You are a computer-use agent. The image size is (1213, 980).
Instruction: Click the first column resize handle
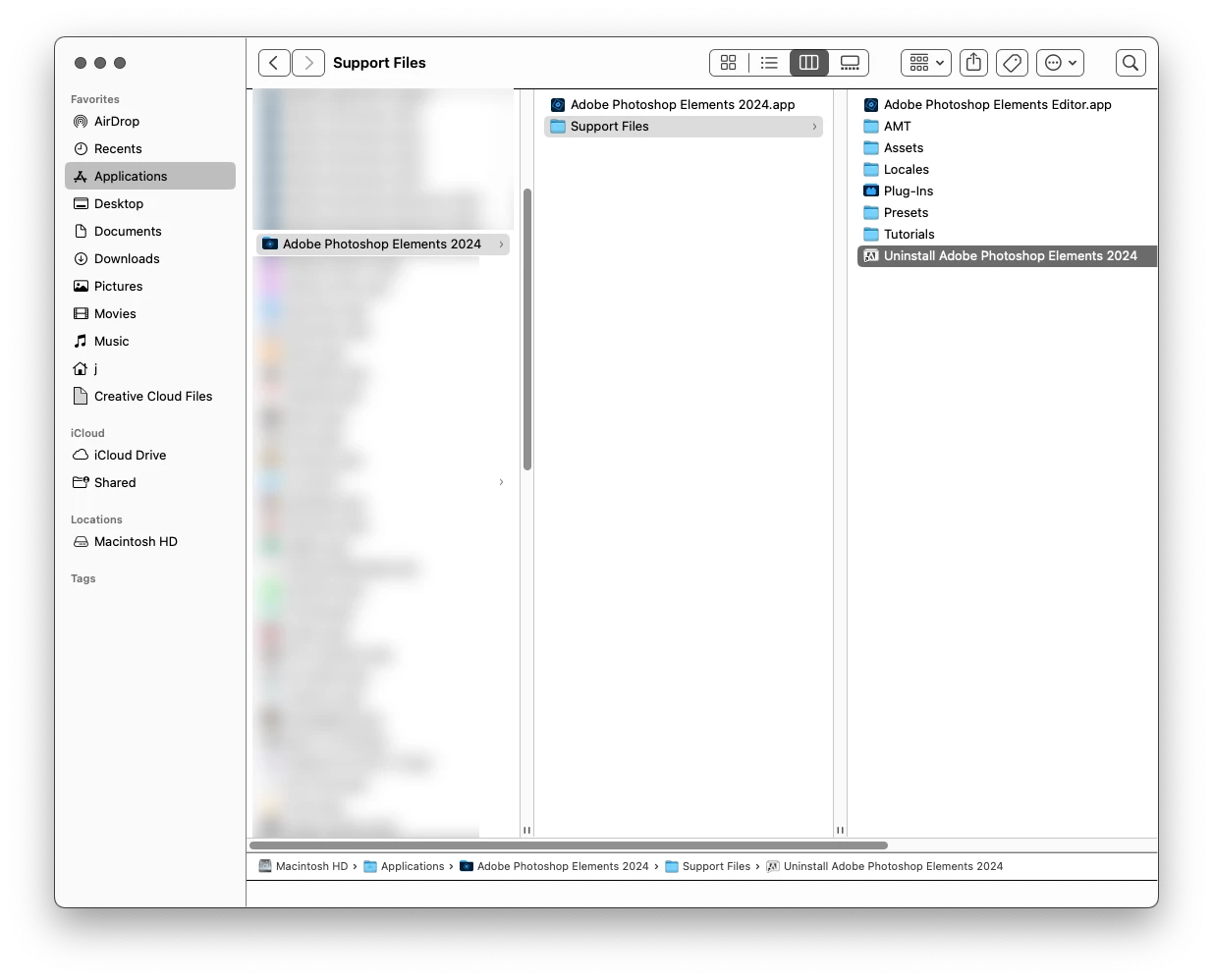pyautogui.click(x=527, y=831)
